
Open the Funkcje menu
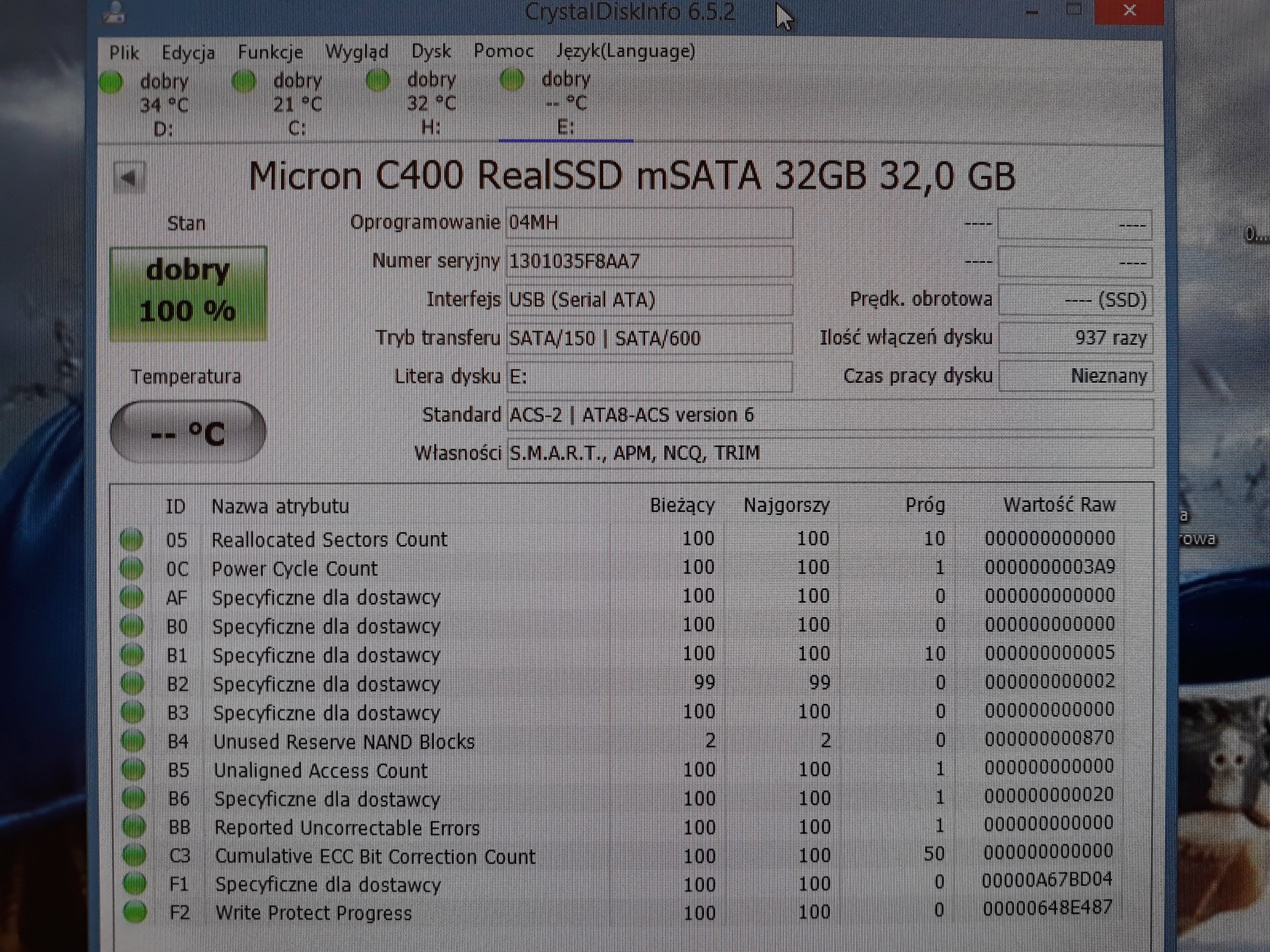270,52
